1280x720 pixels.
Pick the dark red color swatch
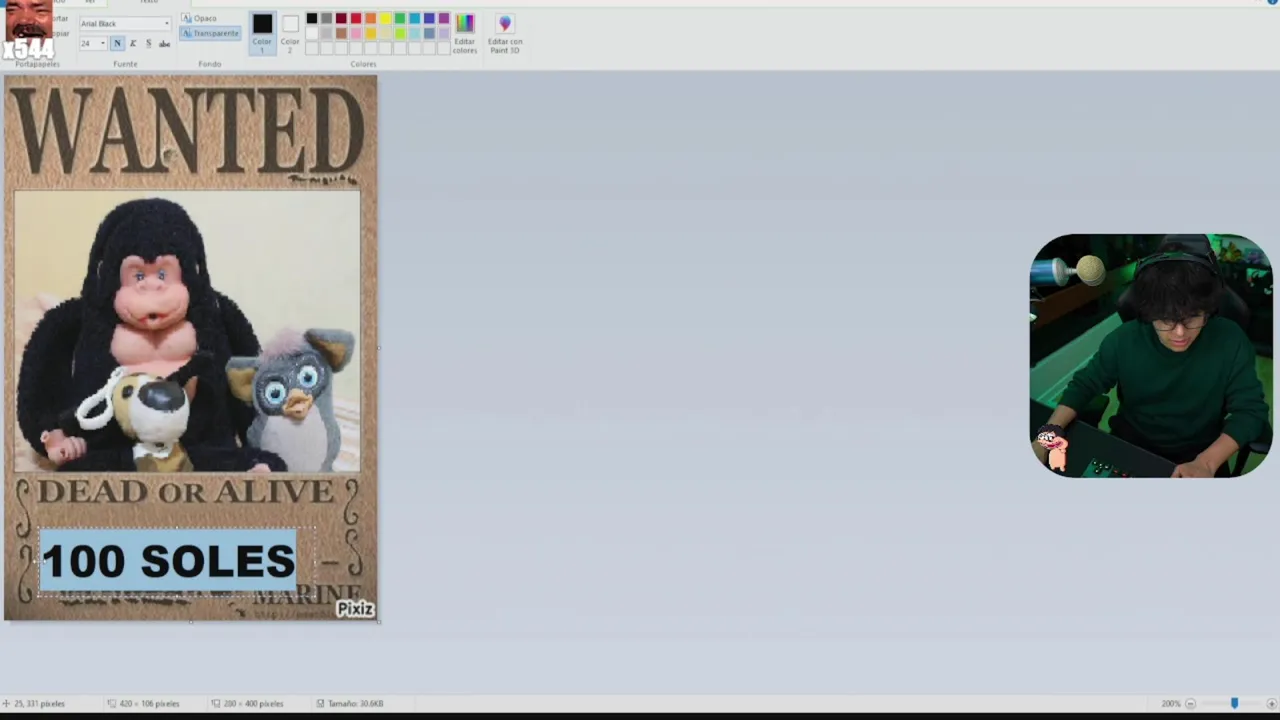(x=341, y=18)
